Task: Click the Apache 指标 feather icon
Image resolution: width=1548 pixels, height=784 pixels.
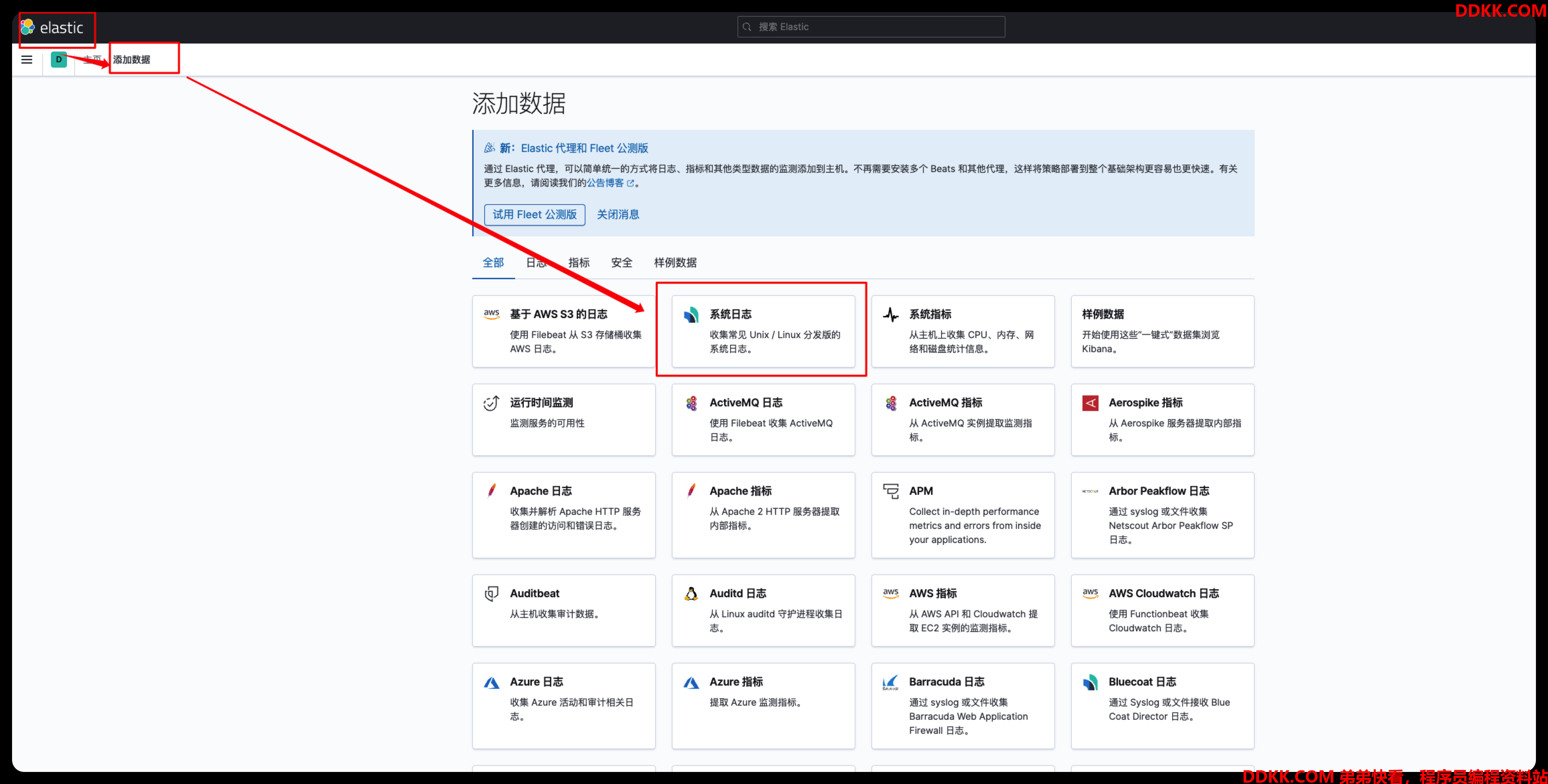Action: point(691,491)
